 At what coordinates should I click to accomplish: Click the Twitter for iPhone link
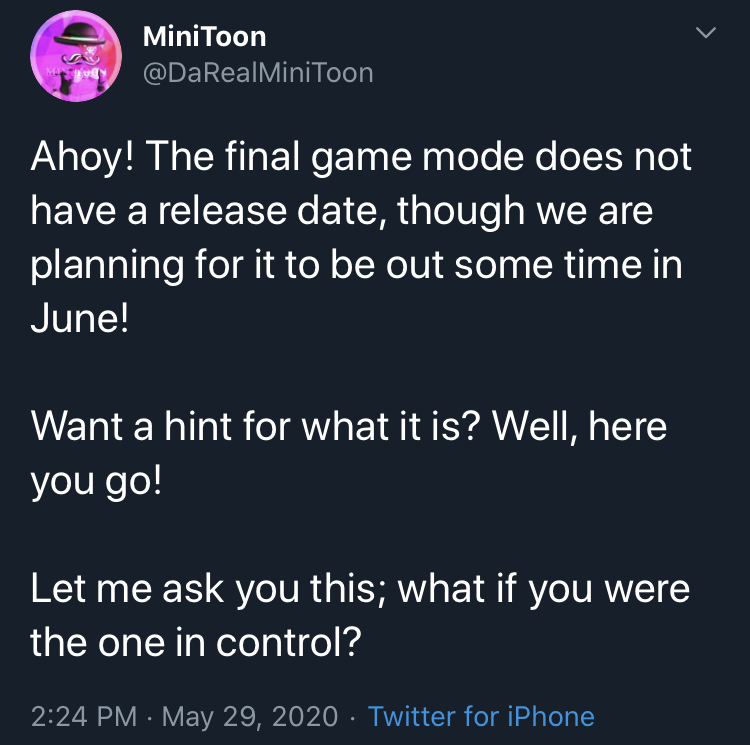pos(481,716)
